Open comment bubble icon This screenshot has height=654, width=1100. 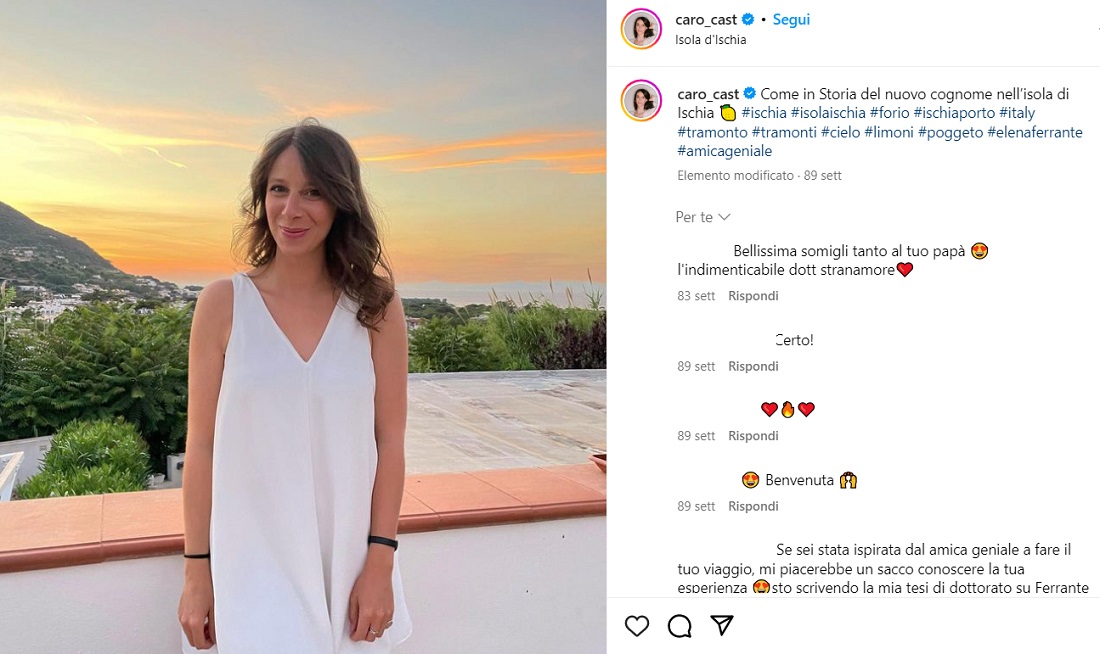(x=679, y=626)
